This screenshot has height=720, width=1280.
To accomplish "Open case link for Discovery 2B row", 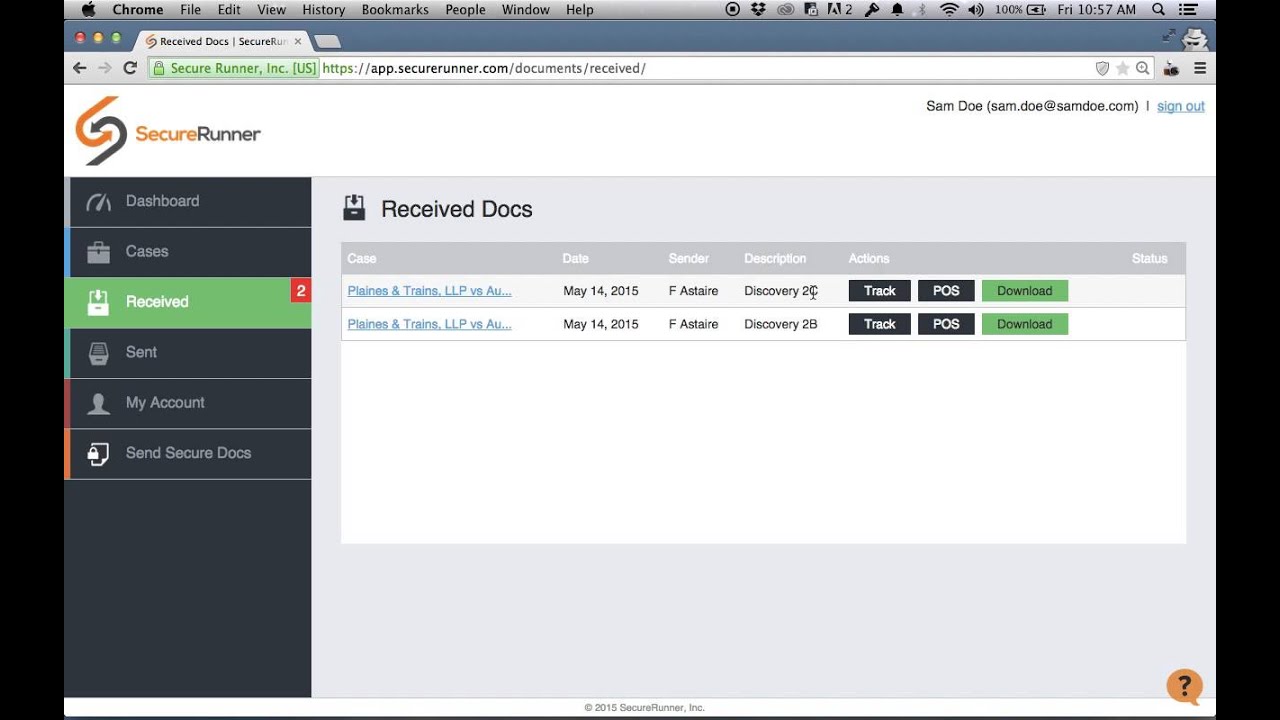I will click(429, 324).
